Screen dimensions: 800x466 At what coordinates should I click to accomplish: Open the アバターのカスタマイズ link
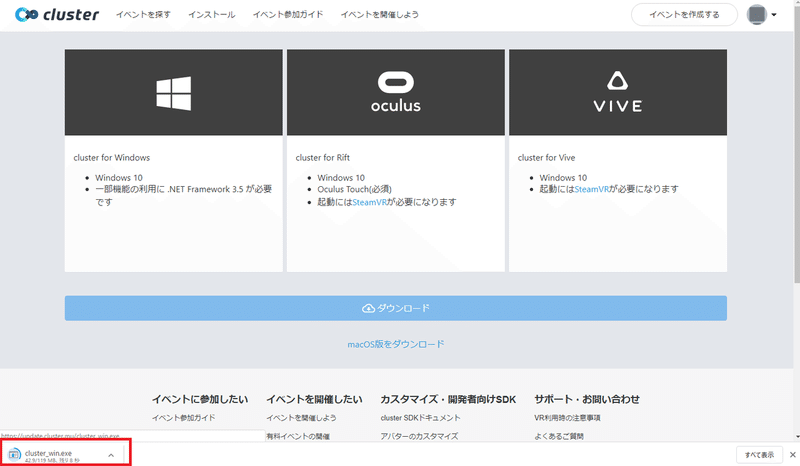(x=419, y=436)
